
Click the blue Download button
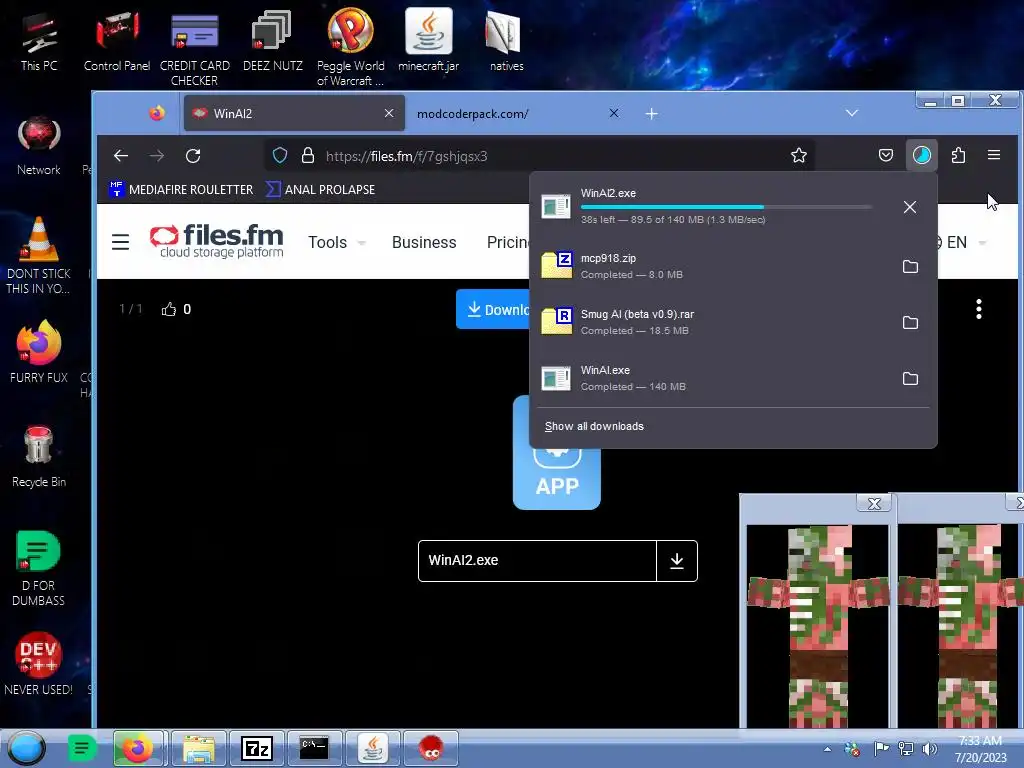tap(493, 310)
